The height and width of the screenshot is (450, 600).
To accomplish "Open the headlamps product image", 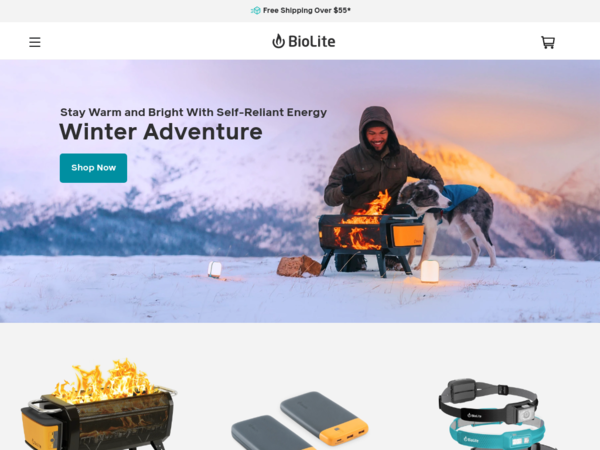I will point(492,414).
